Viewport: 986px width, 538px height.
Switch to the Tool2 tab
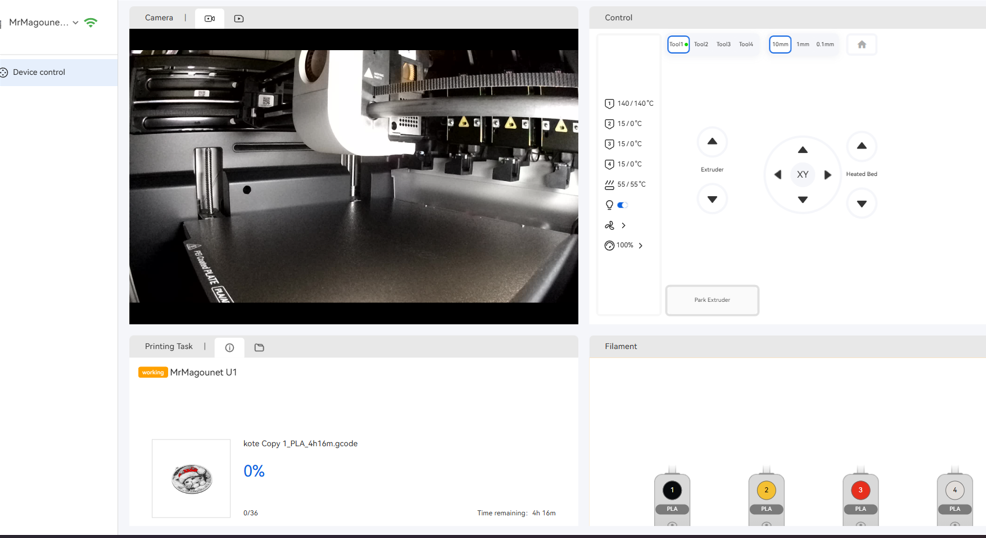[x=701, y=44]
